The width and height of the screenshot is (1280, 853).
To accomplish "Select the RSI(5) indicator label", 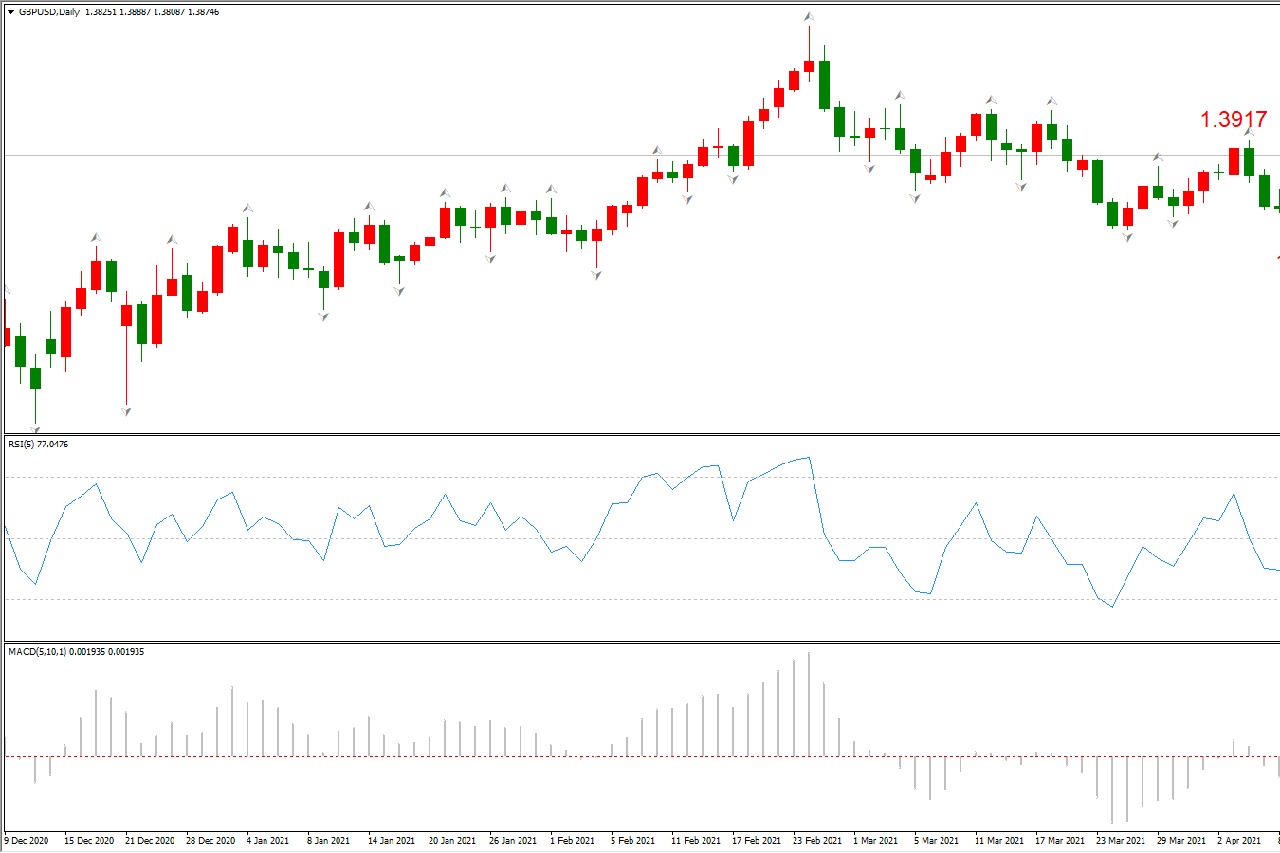I will 36,443.
